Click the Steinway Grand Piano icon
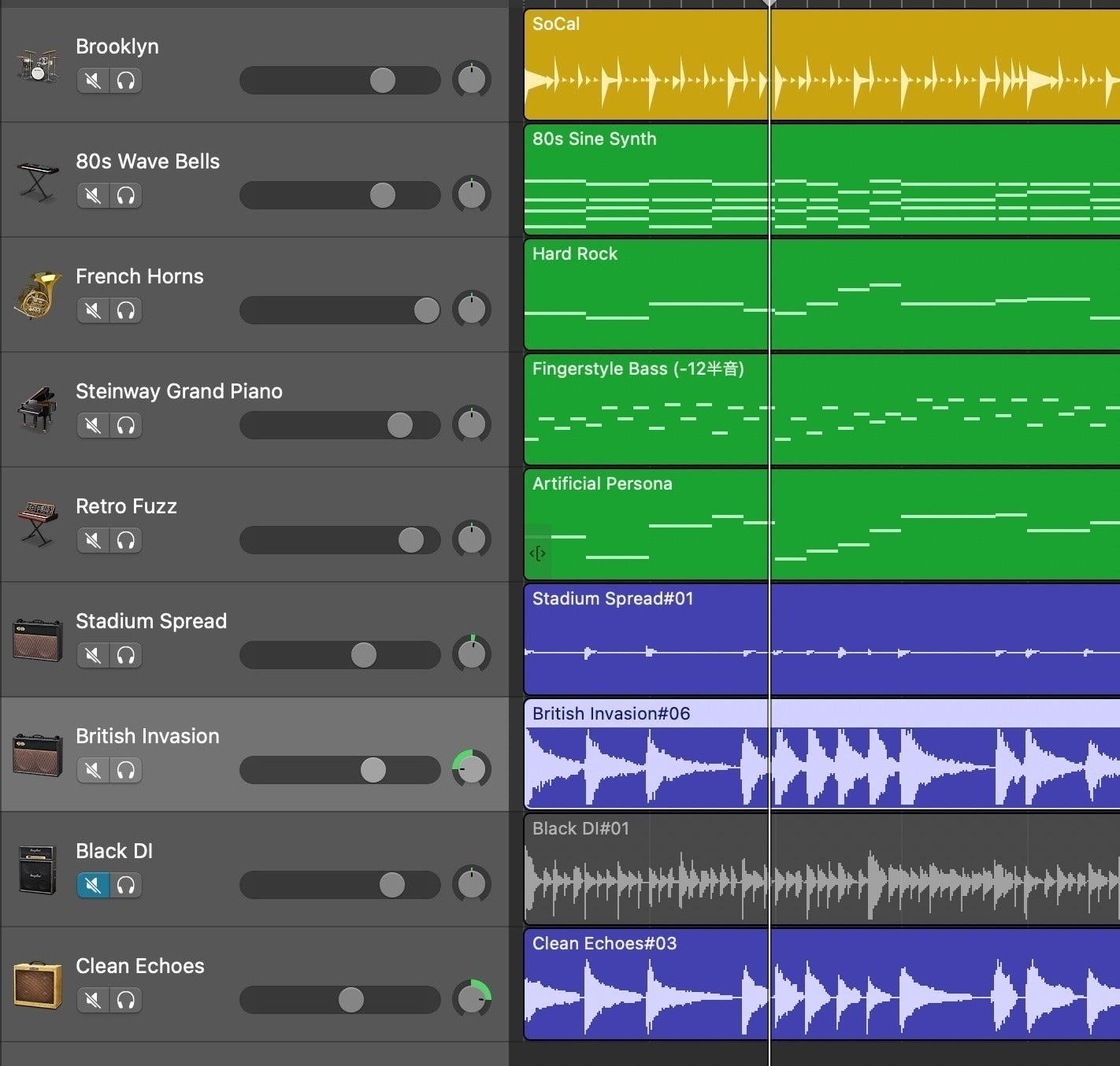The image size is (1120, 1066). click(37, 409)
